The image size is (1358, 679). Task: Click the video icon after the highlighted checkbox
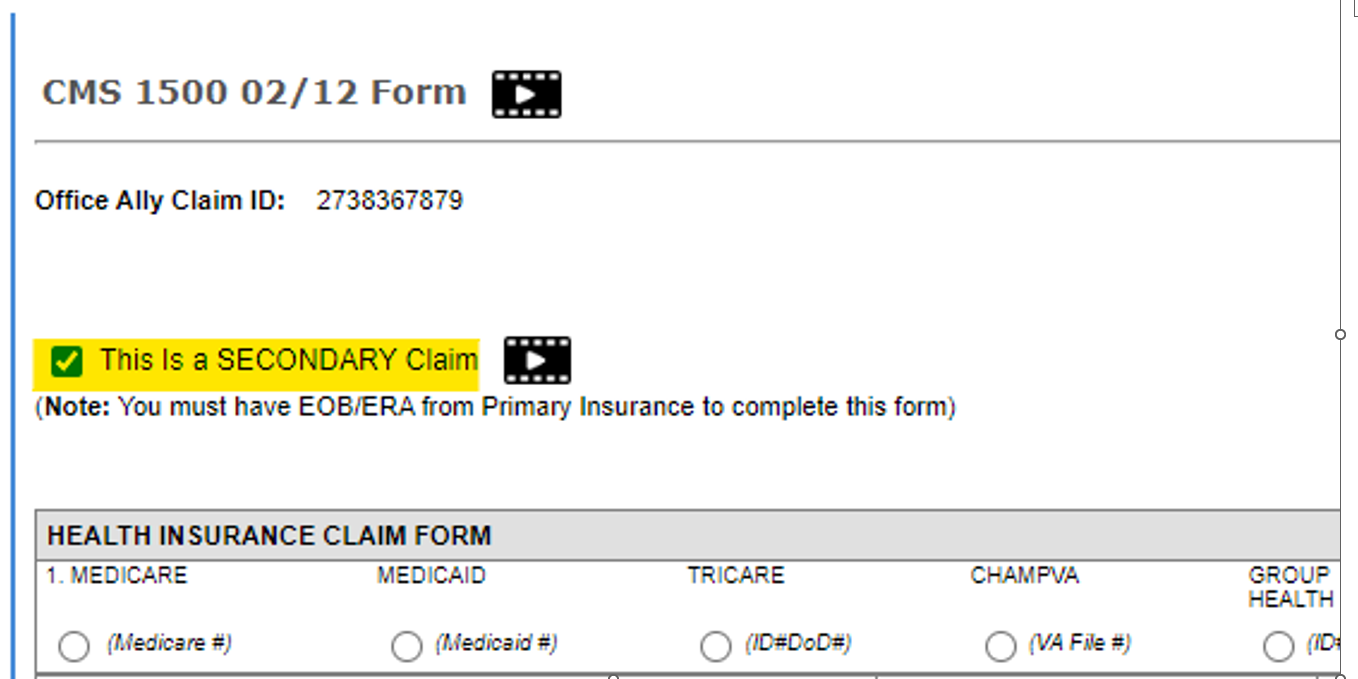click(540, 360)
